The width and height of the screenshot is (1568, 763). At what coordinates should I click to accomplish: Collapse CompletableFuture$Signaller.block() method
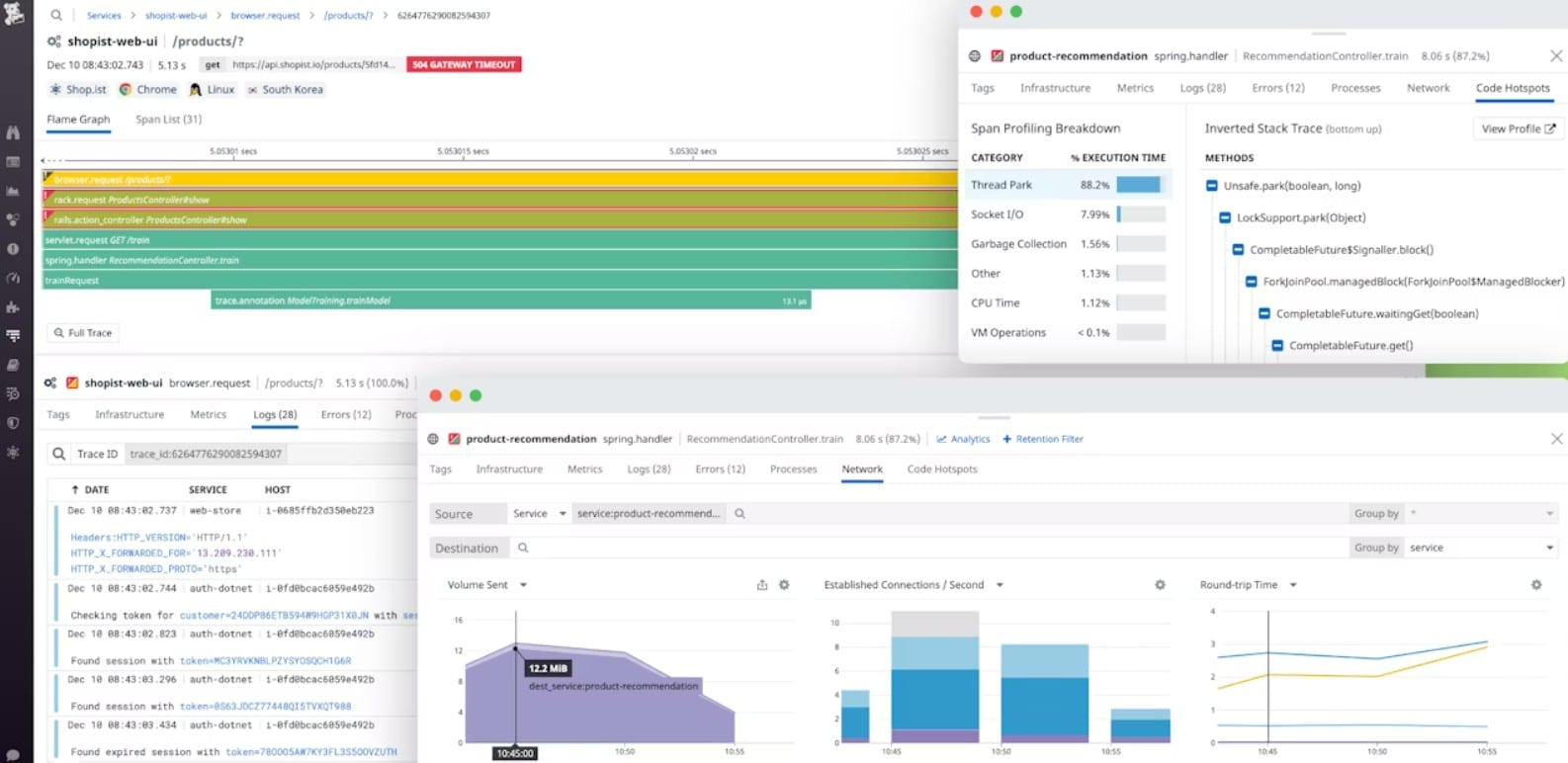pyautogui.click(x=1238, y=250)
